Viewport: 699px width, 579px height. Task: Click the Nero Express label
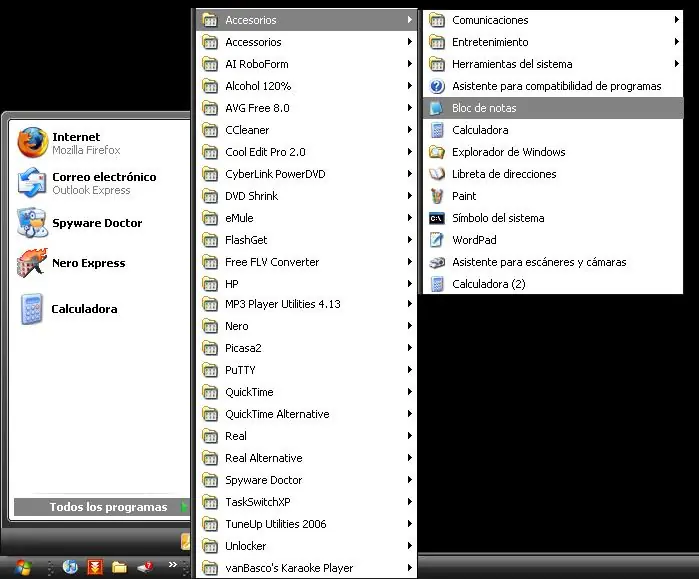pos(89,263)
